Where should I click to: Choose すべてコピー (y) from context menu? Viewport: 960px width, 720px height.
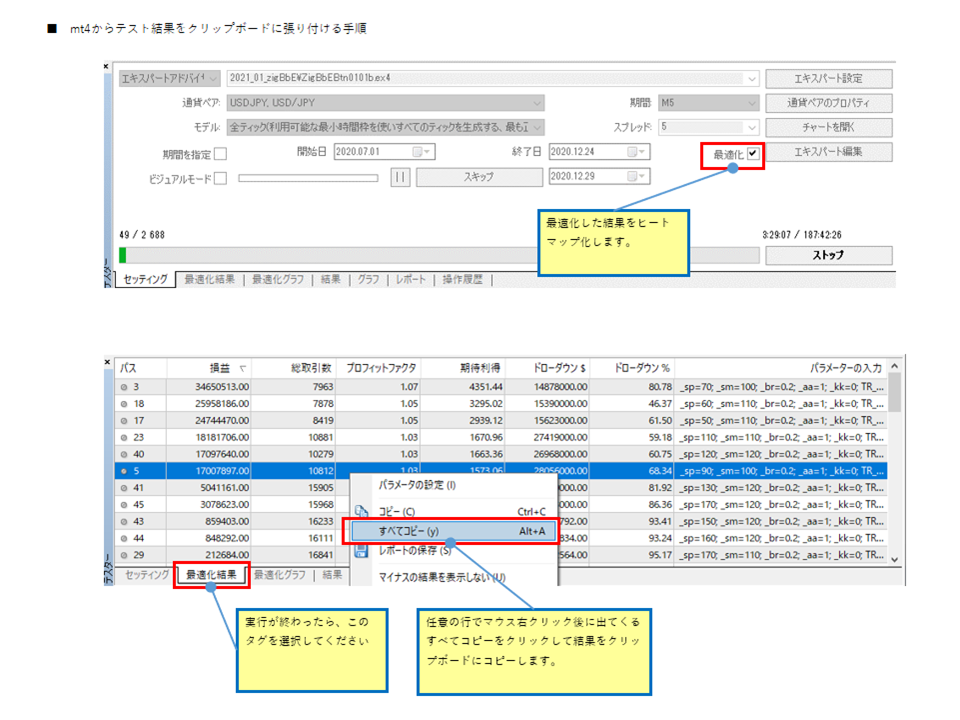point(454,531)
